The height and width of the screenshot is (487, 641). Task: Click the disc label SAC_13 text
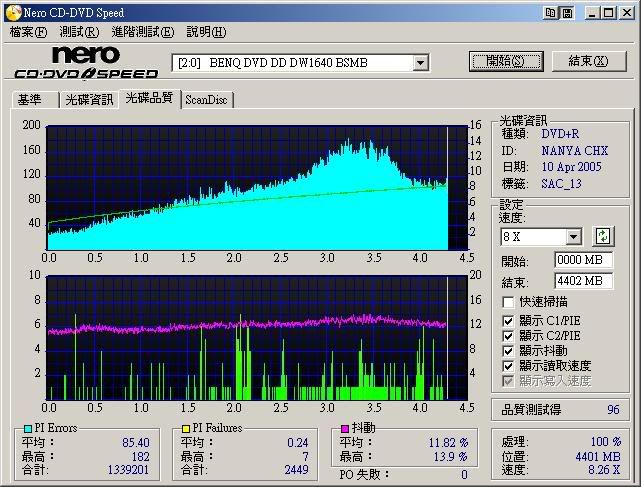[561, 184]
